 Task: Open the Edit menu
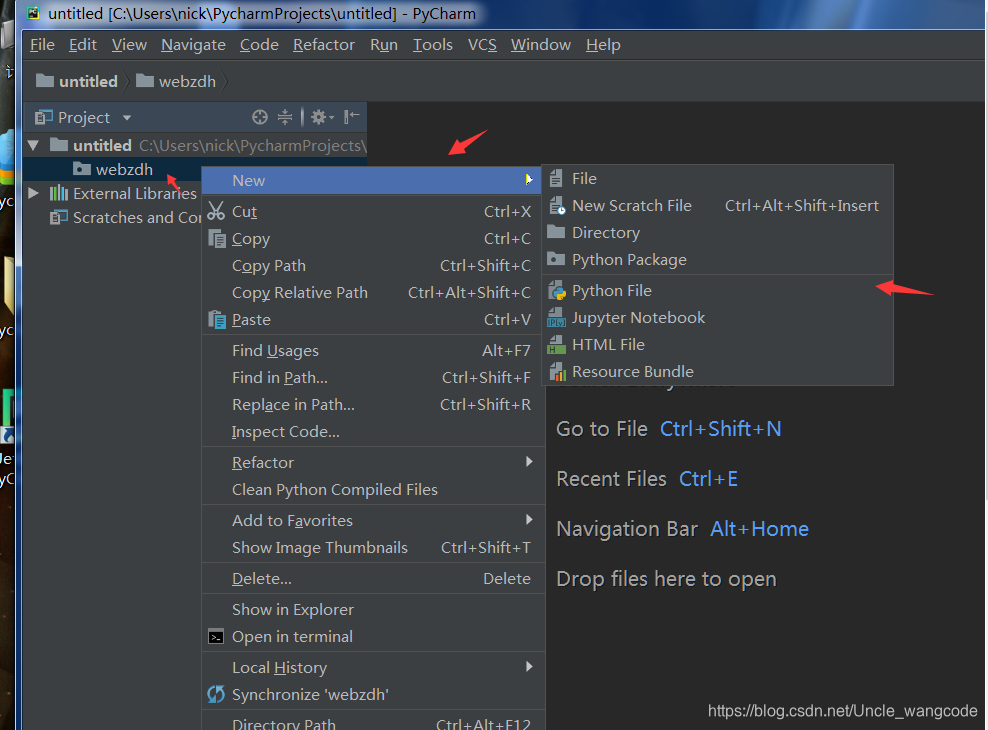click(x=83, y=45)
